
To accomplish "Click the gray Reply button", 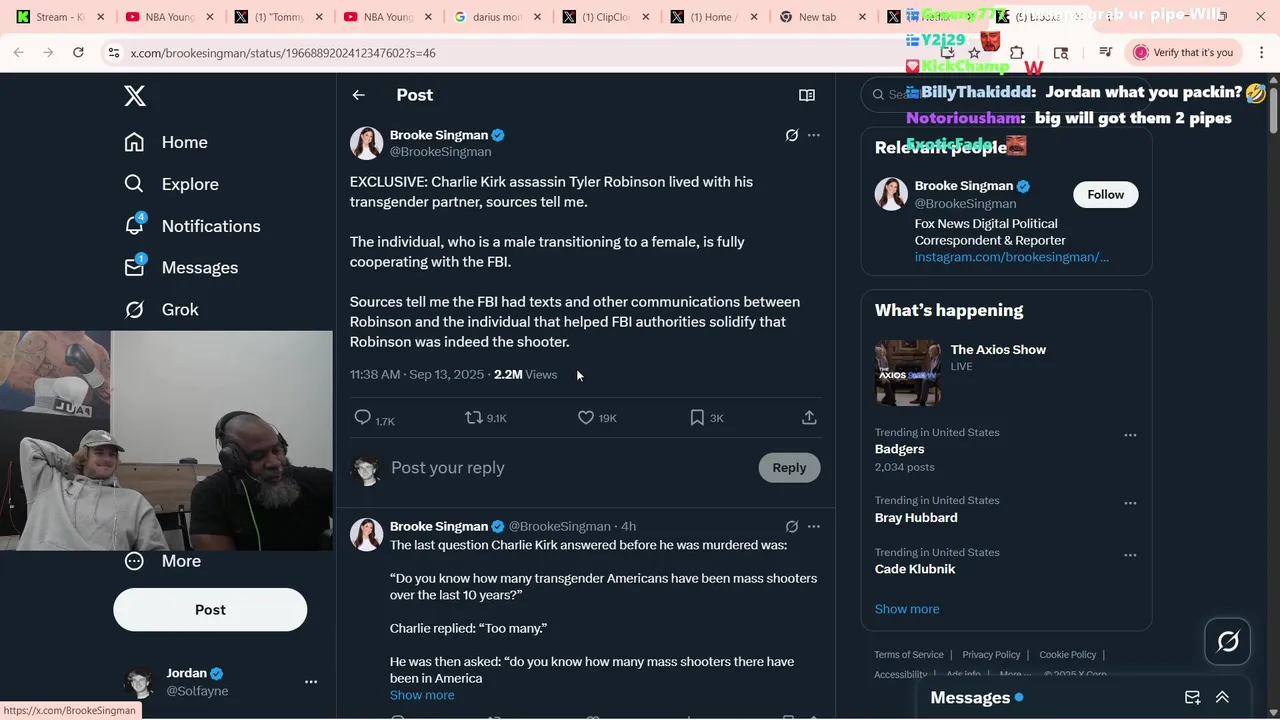I will tap(789, 468).
